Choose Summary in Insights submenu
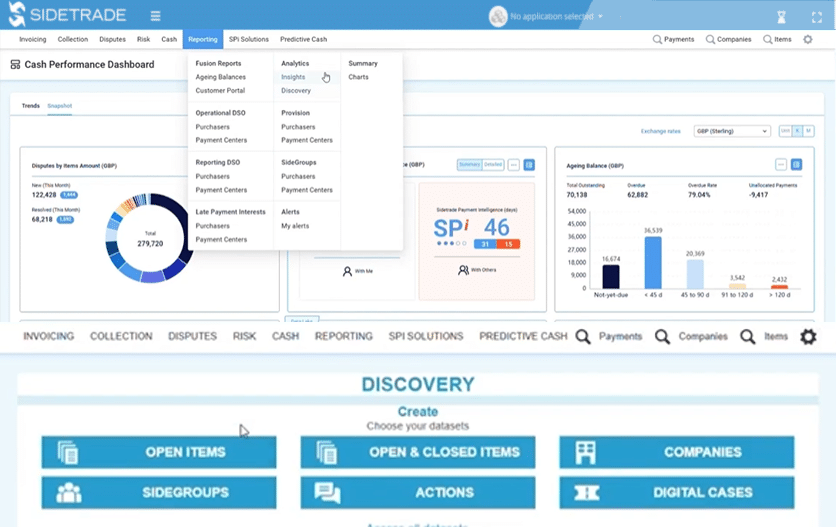Screen dimensions: 836x527 [x=363, y=63]
